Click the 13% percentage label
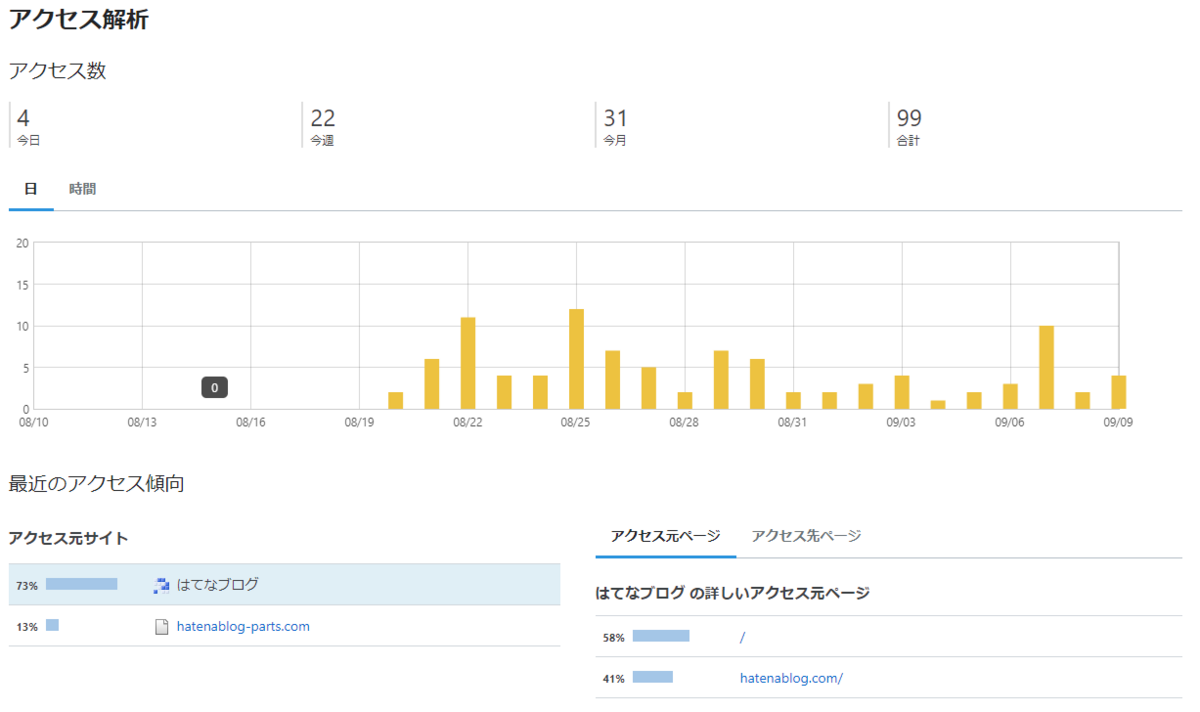 coord(27,627)
